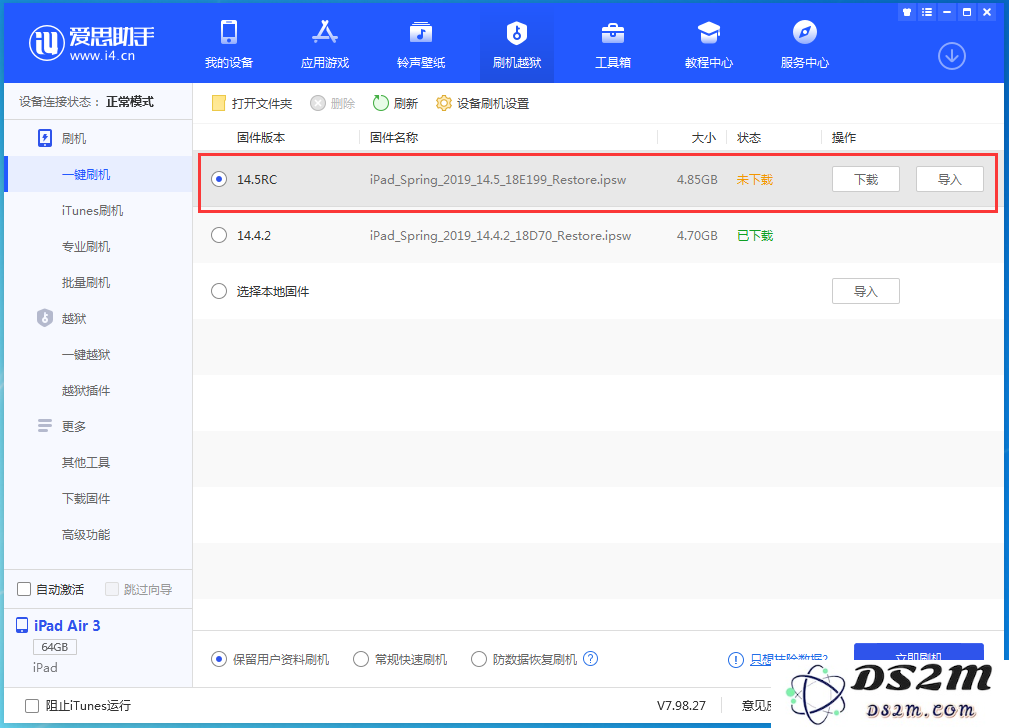This screenshot has width=1009, height=728.
Task: Open 设备刷机设置 gear settings
Action: tap(482, 103)
